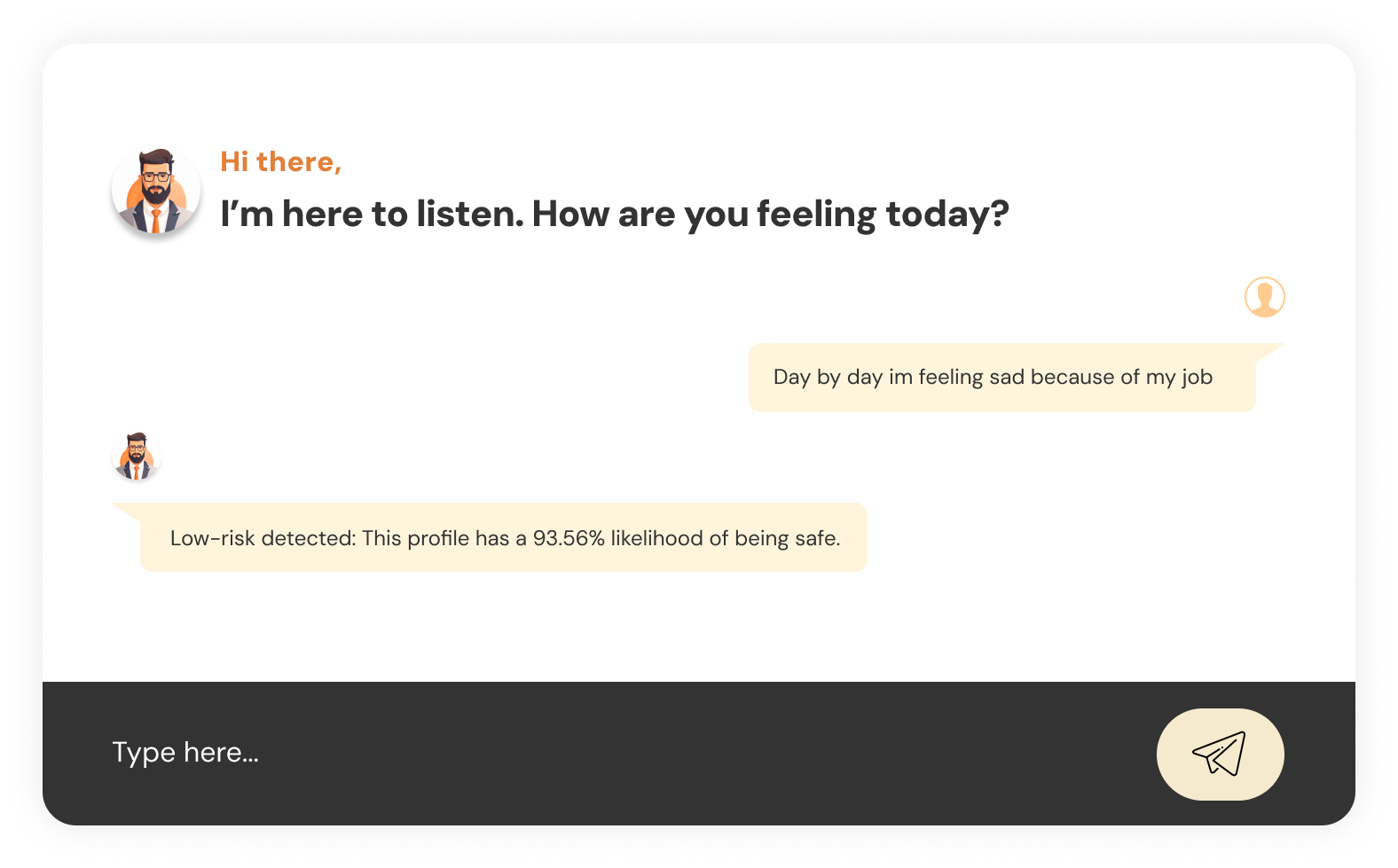Click the pointed tail of user bubble

pyautogui.click(x=1272, y=350)
